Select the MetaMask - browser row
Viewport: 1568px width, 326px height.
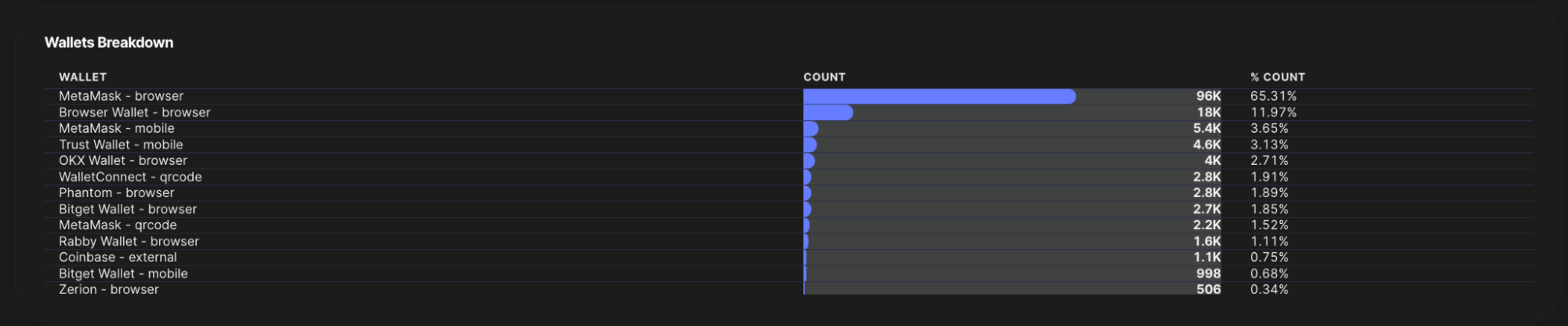(x=788, y=96)
